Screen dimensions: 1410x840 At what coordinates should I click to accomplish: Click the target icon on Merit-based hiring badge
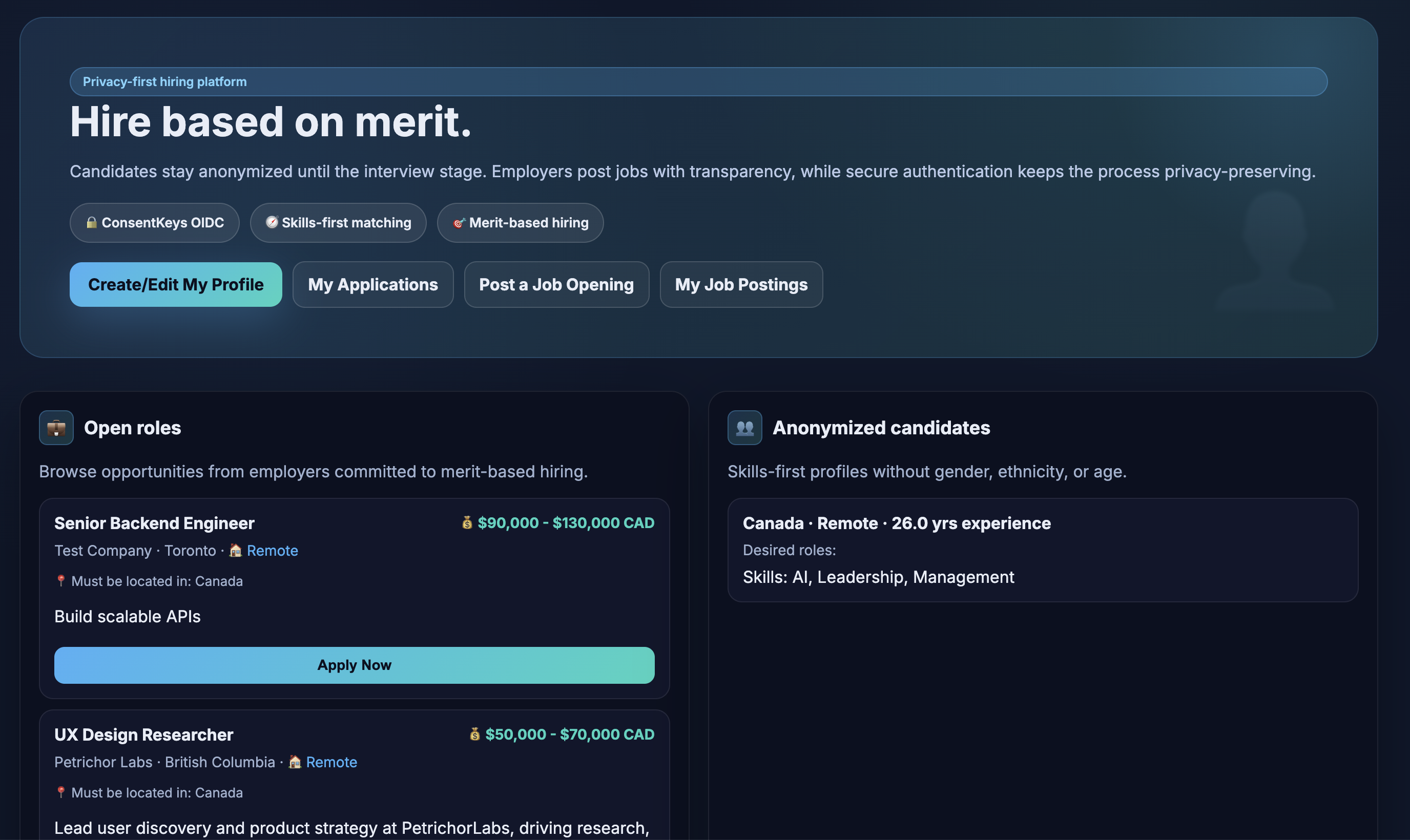click(x=459, y=222)
